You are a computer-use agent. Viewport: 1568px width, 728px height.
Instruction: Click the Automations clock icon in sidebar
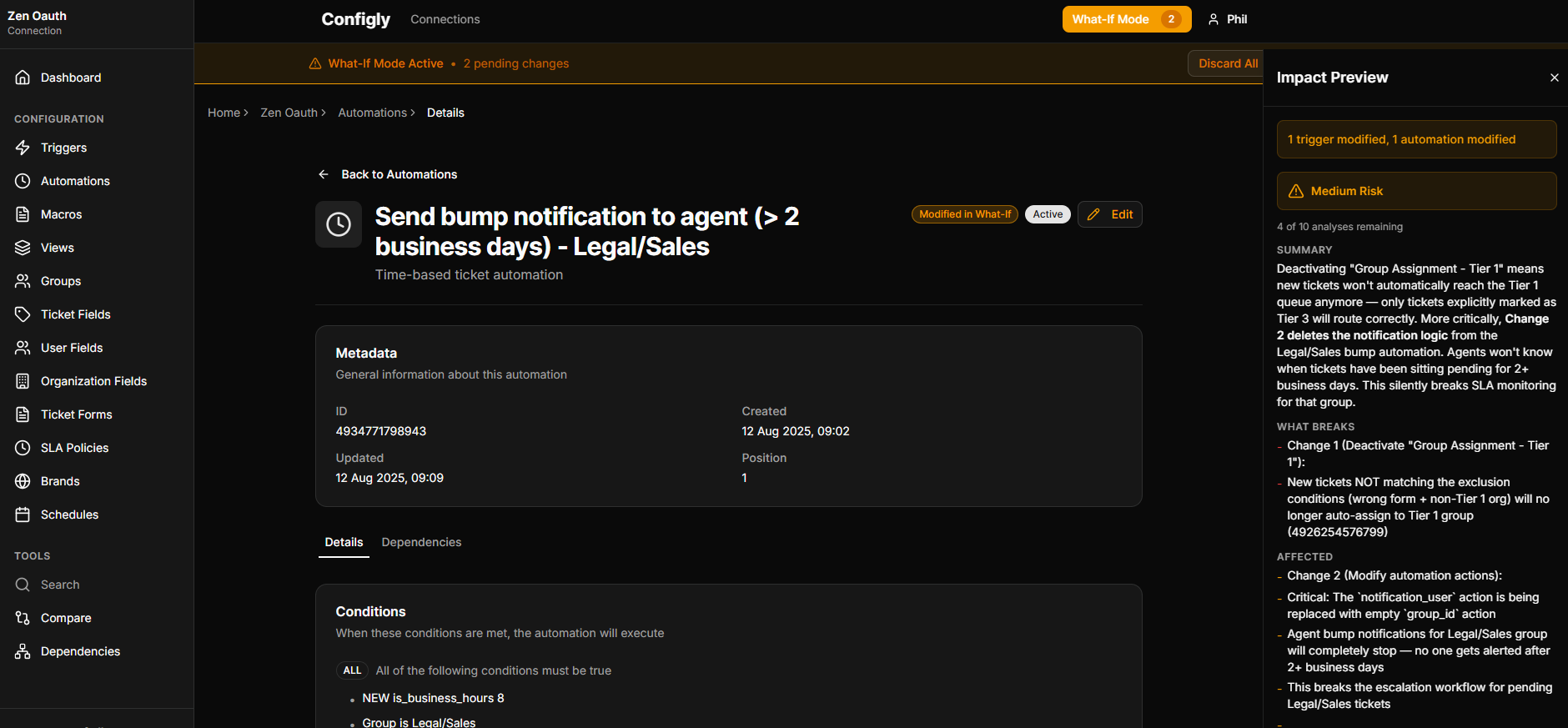pos(23,181)
